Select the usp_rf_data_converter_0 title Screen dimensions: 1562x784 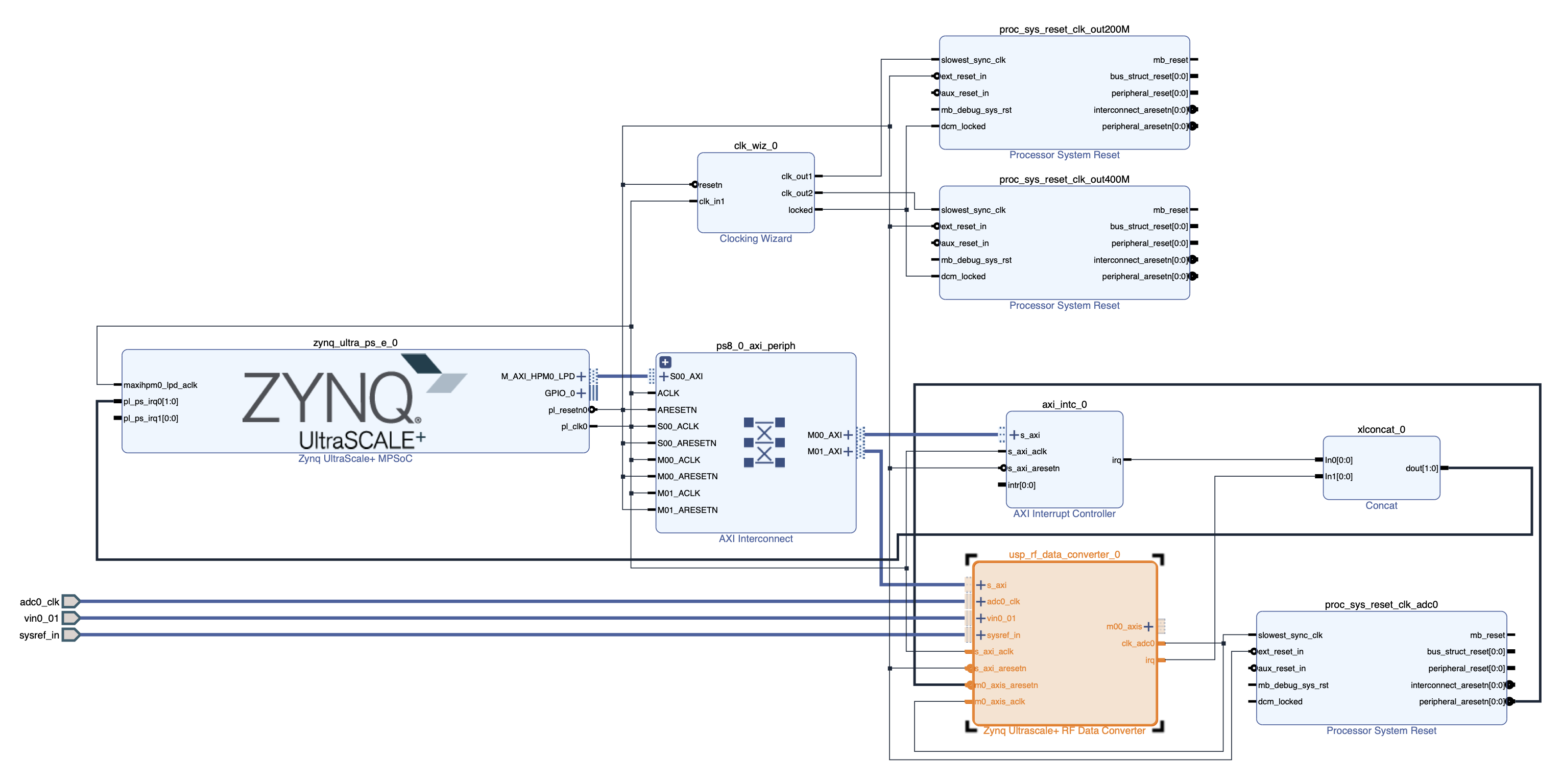coord(1064,555)
